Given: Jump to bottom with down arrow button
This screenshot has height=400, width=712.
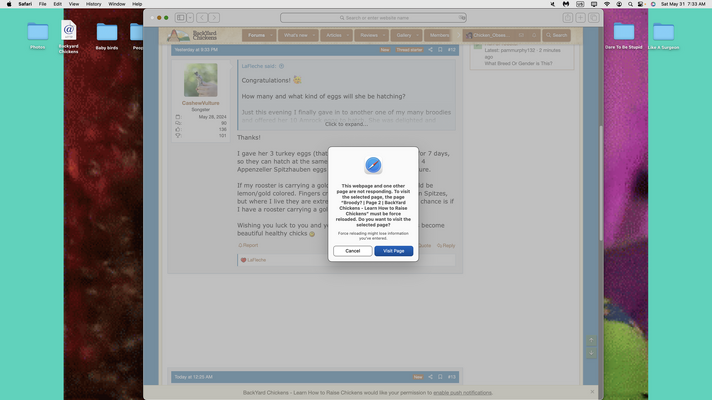Looking at the screenshot, I should click(x=591, y=353).
